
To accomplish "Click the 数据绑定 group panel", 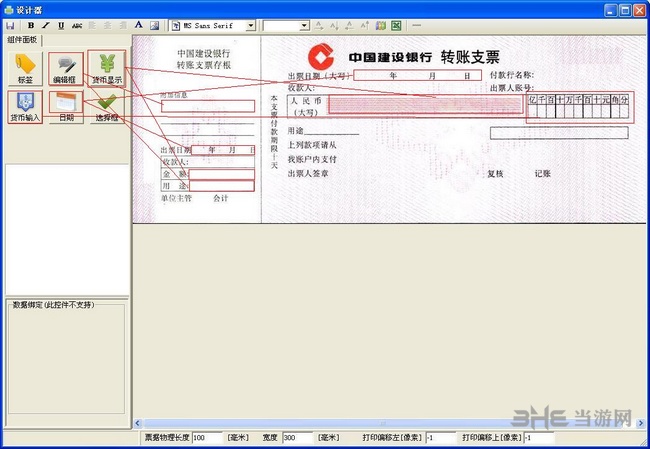I will pos(66,359).
